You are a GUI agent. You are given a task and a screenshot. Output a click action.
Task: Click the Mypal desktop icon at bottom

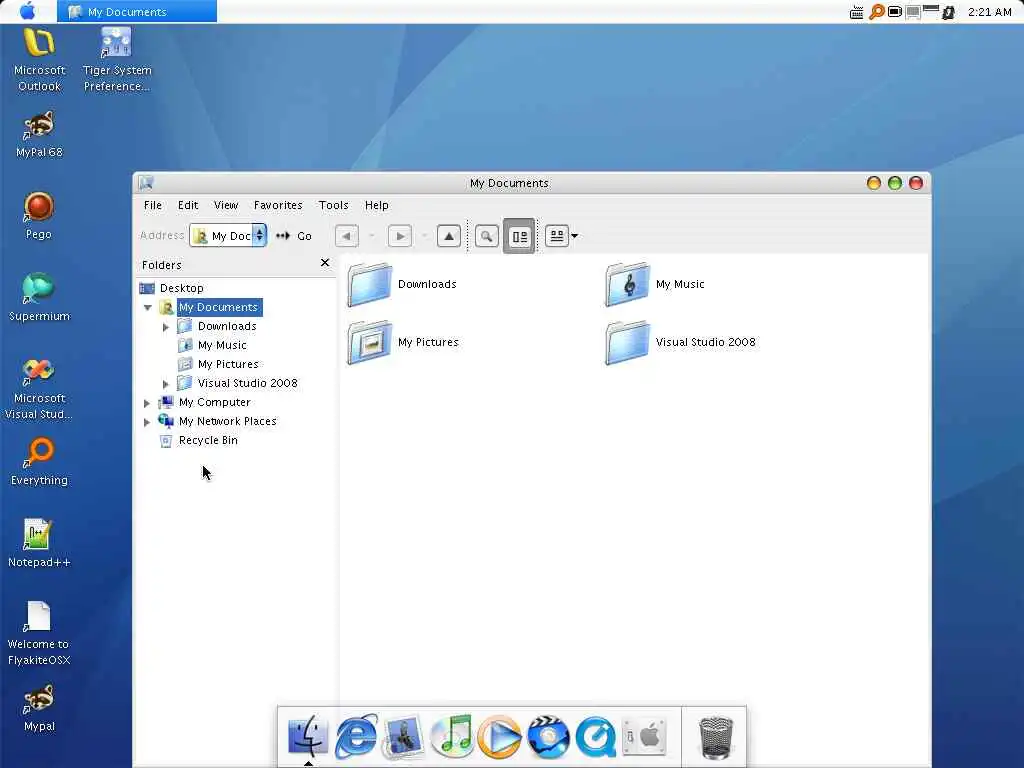click(39, 699)
